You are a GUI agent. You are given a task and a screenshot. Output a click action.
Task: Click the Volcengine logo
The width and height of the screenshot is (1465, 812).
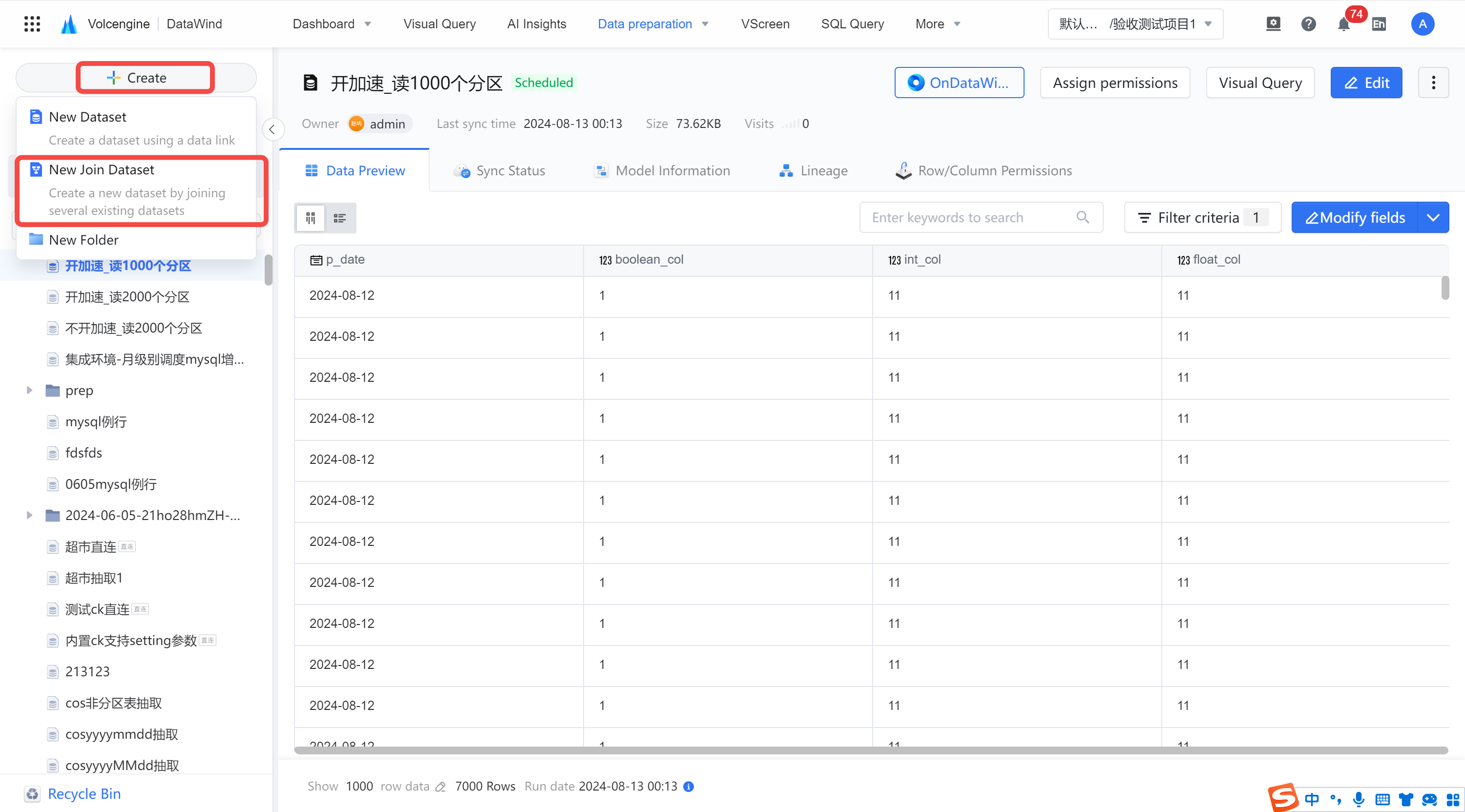(69, 24)
